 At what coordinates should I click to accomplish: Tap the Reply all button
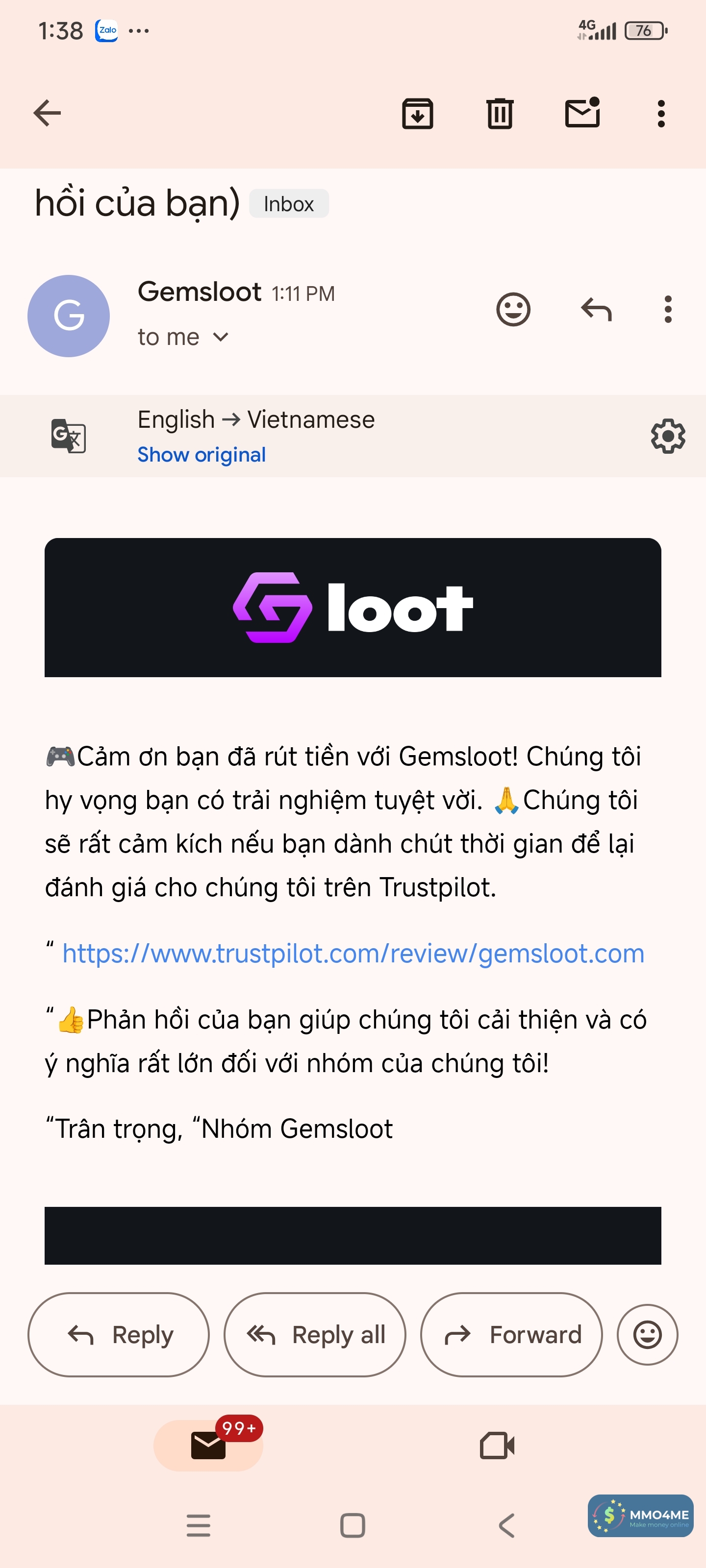click(x=315, y=1334)
